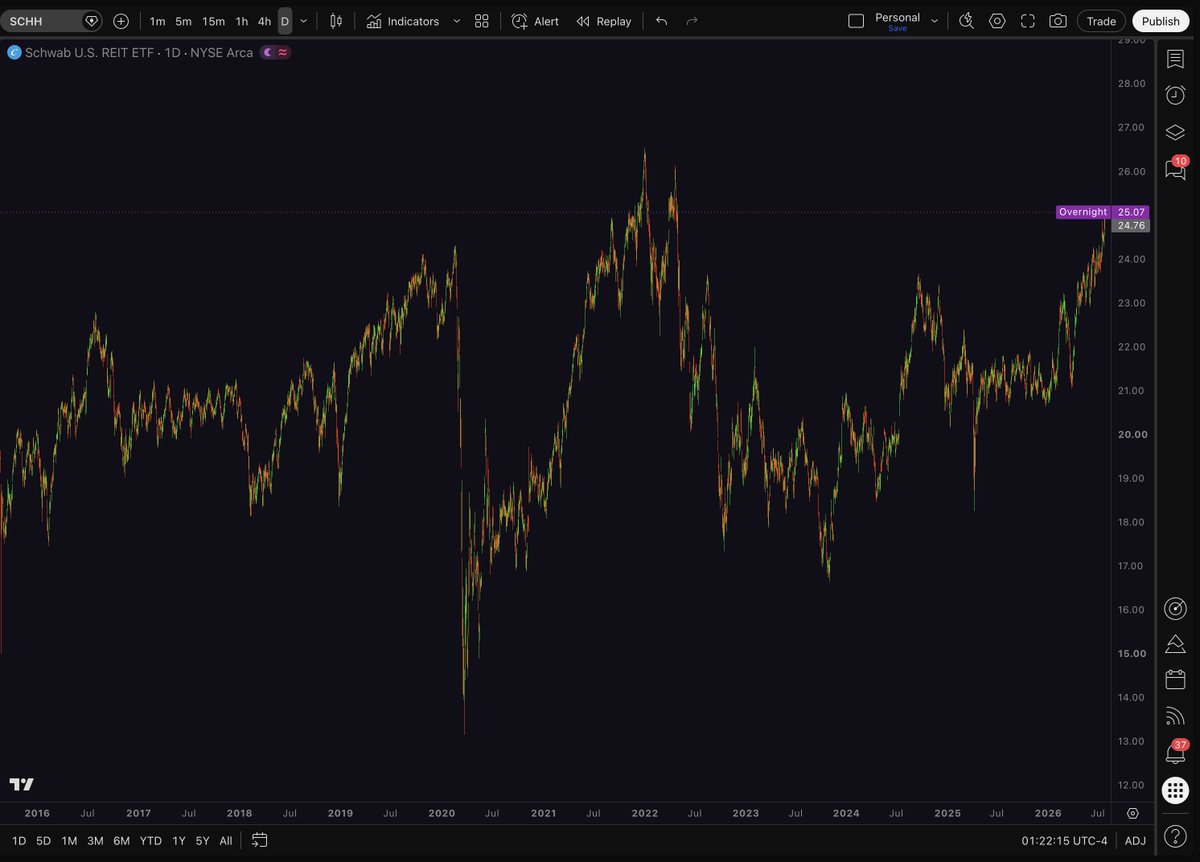1200x862 pixels.
Task: Select the 1m timeframe
Action: [157, 21]
